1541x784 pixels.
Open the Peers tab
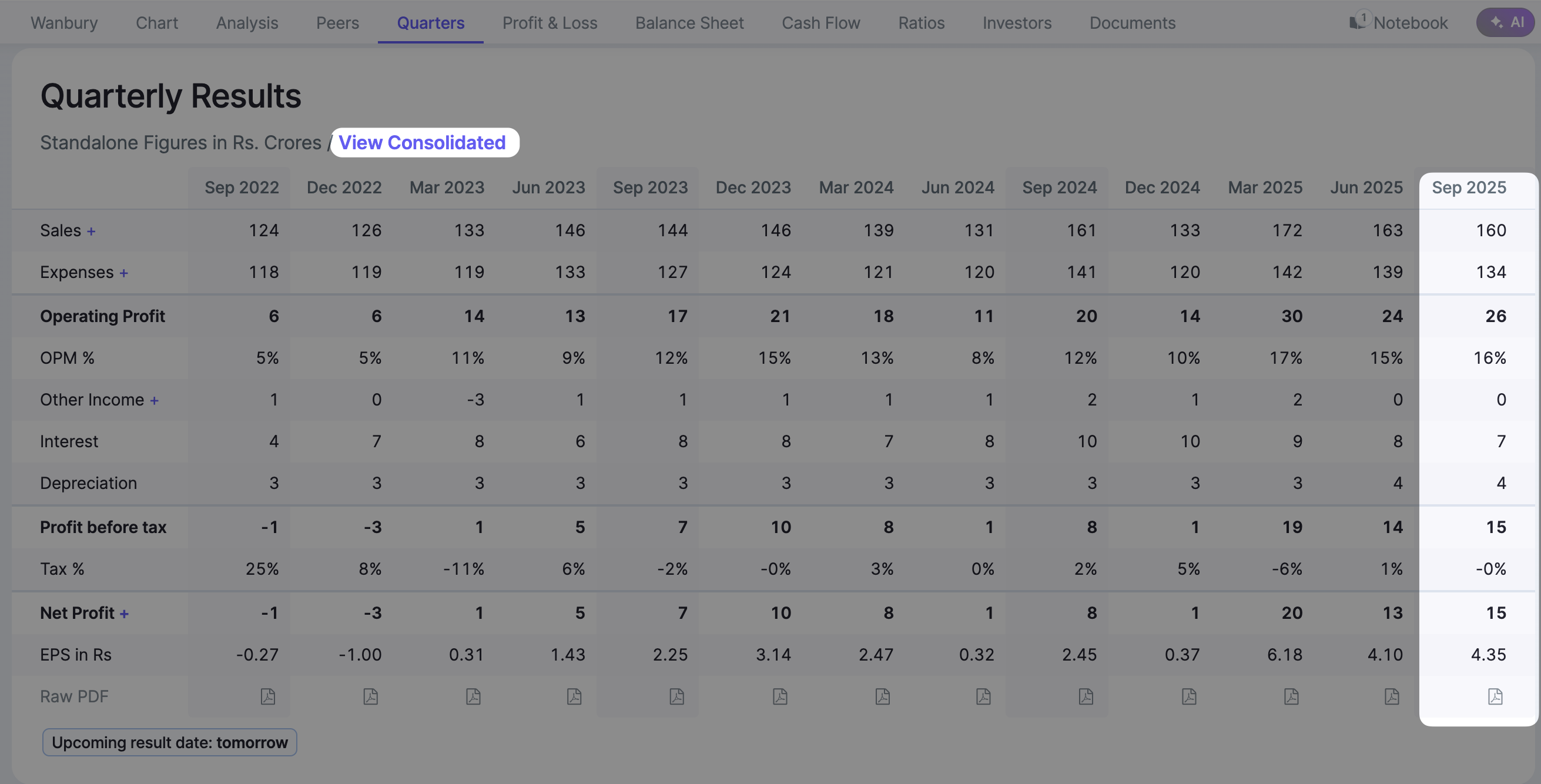pos(337,23)
